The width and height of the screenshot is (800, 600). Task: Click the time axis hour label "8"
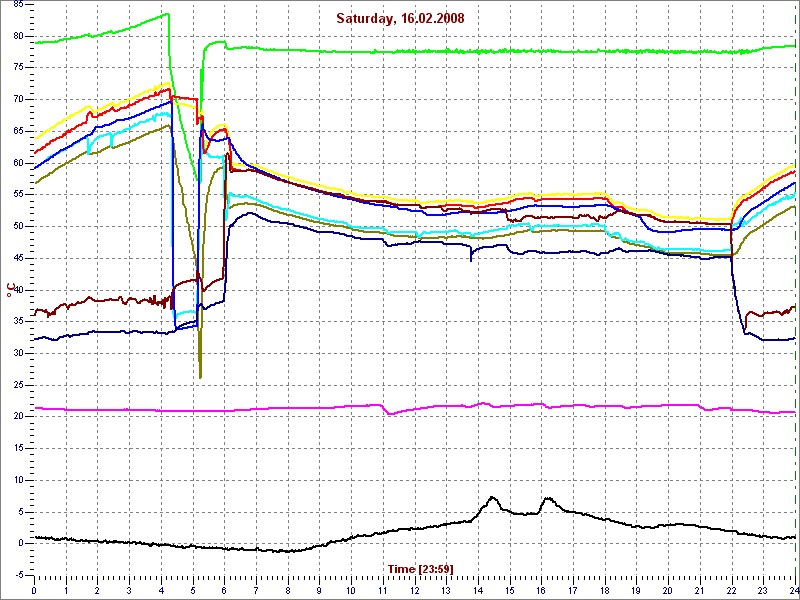288,589
